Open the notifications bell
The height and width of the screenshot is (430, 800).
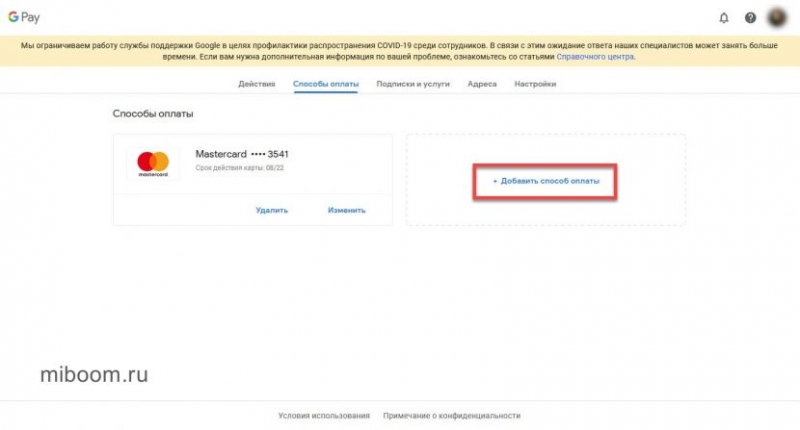point(723,18)
